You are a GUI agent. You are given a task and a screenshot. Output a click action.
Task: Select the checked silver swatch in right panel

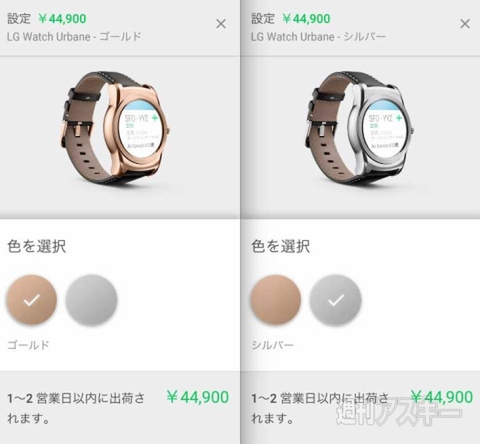coord(335,300)
